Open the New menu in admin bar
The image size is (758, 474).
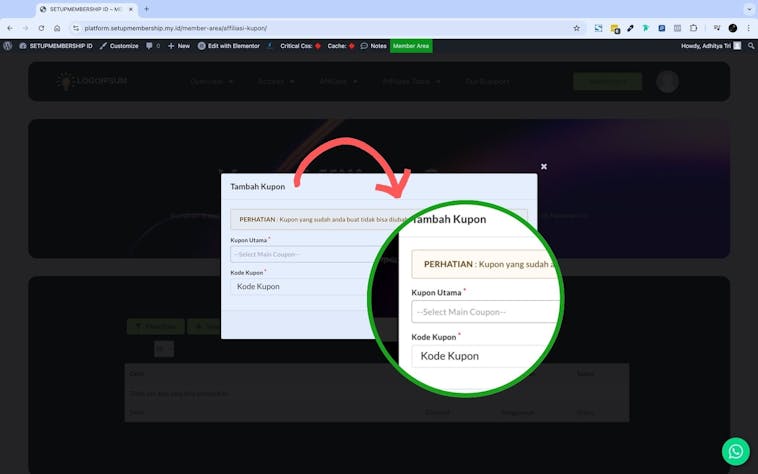[178, 46]
